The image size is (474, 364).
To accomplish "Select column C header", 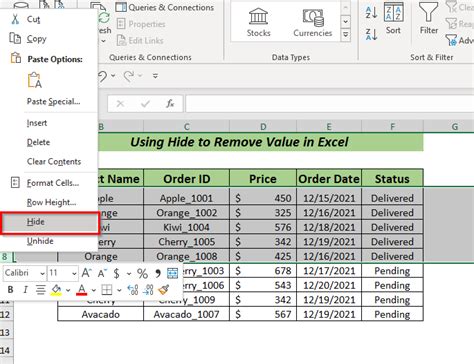I will tap(187, 127).
